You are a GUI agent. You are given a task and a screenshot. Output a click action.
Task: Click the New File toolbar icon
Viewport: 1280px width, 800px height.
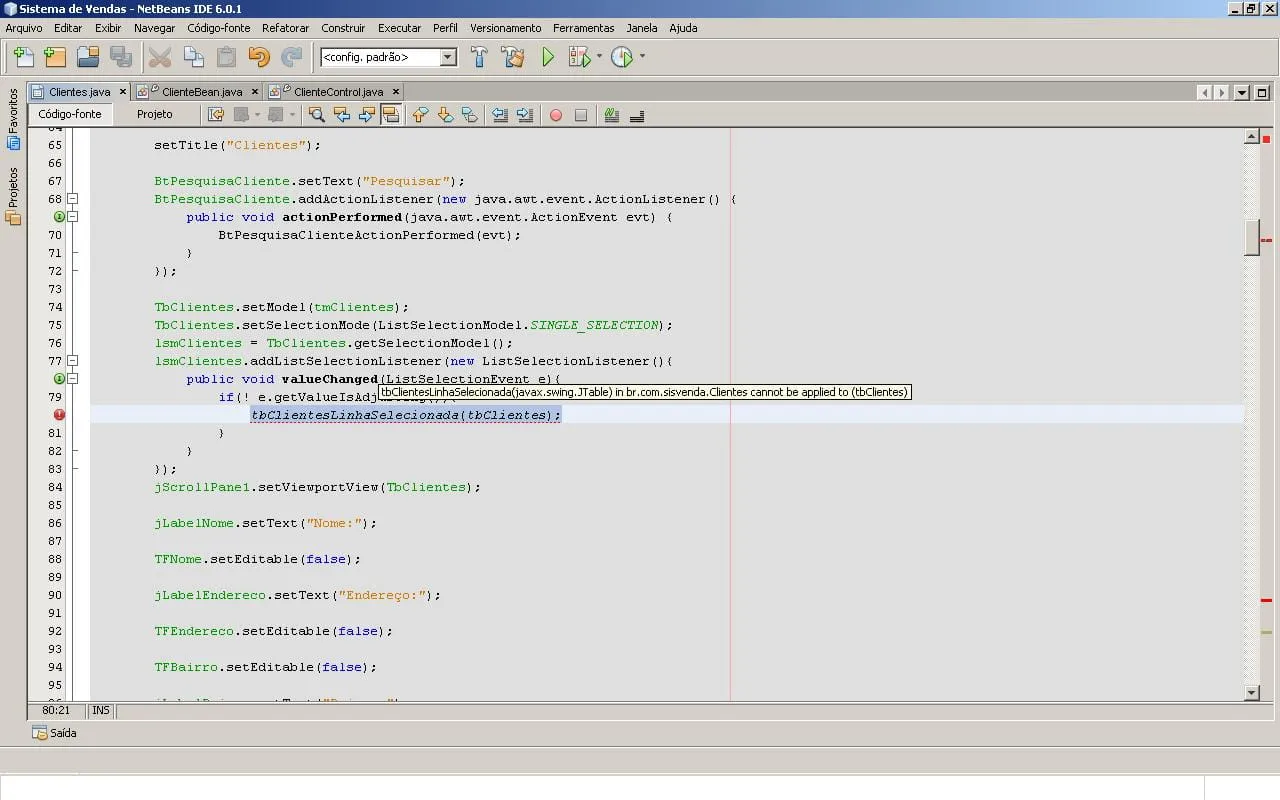click(22, 57)
